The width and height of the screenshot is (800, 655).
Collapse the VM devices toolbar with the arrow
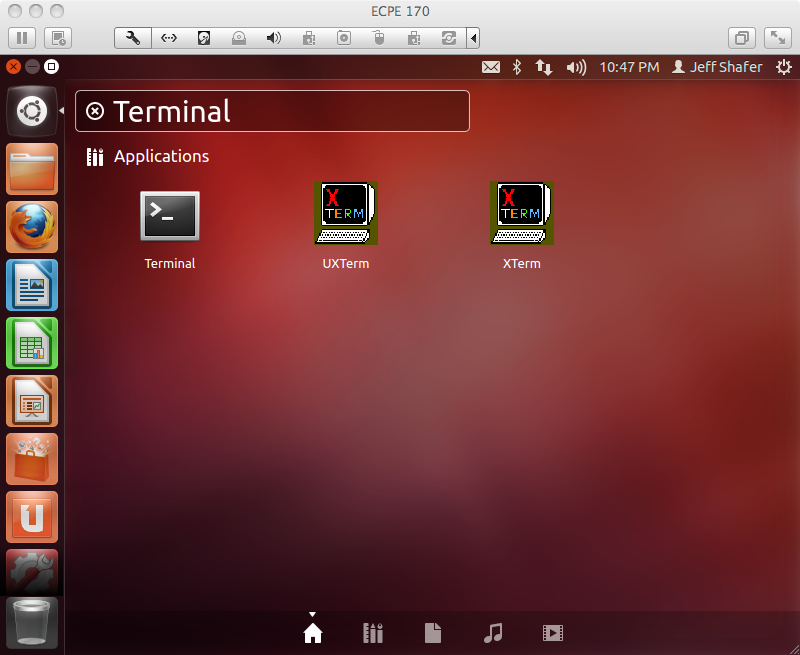(473, 38)
